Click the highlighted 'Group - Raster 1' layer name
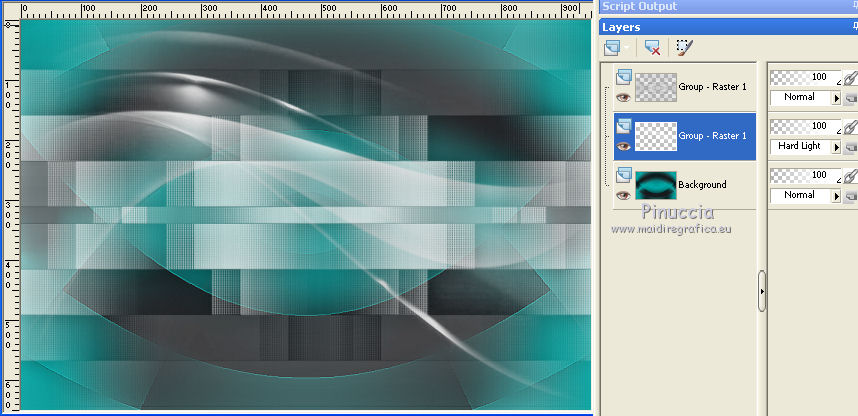This screenshot has width=858, height=416. pyautogui.click(x=712, y=136)
